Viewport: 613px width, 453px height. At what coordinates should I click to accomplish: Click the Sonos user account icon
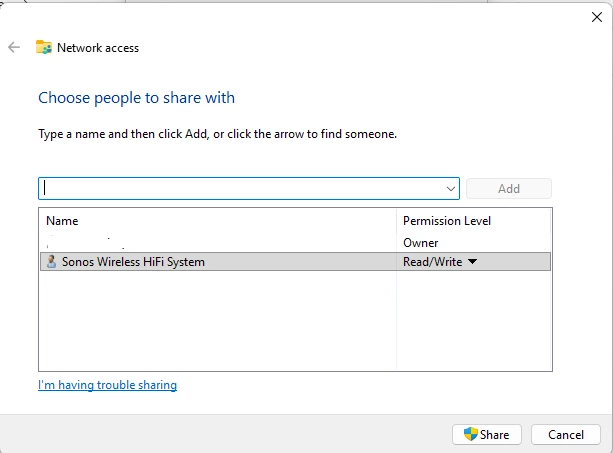51,262
